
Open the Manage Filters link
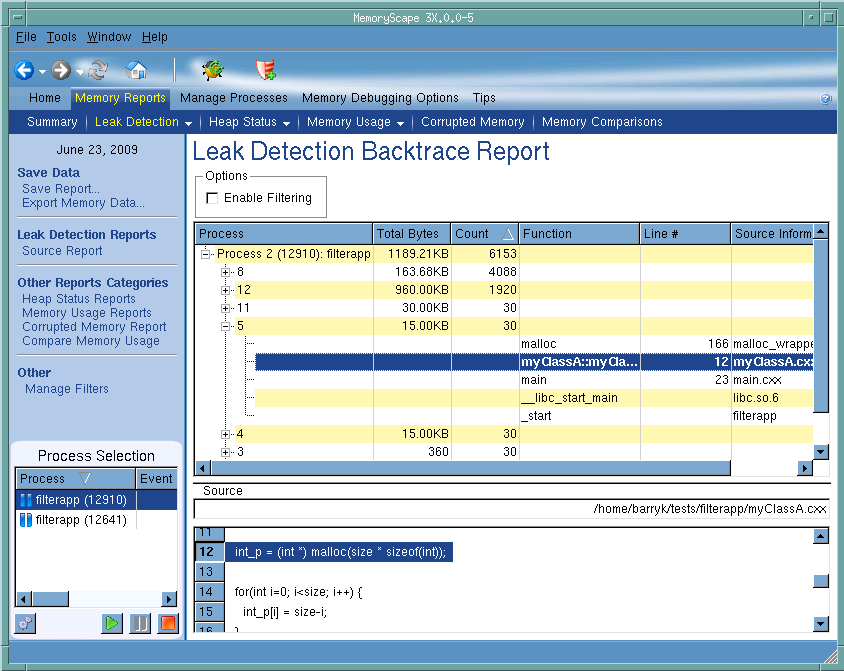click(67, 389)
